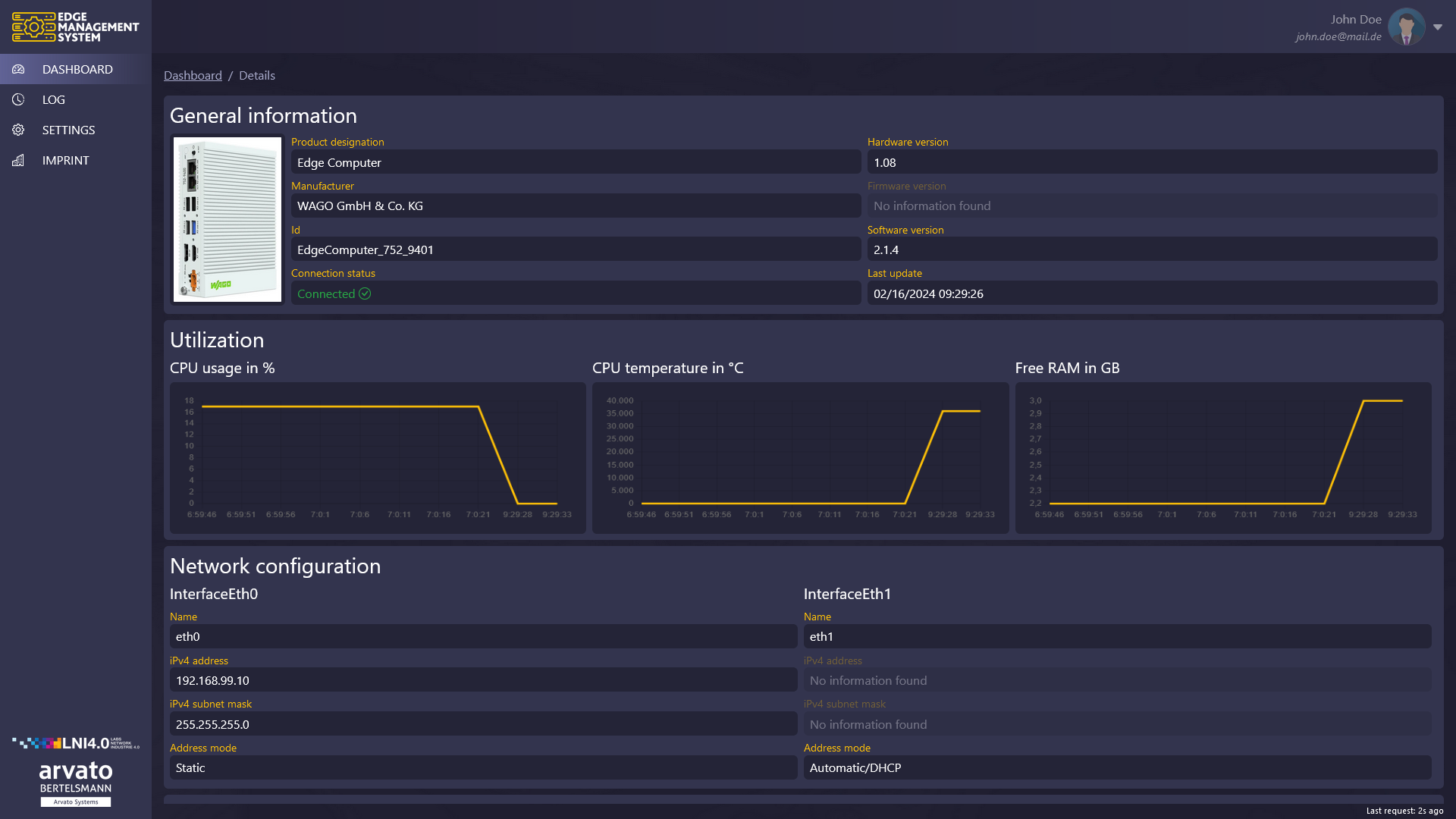The width and height of the screenshot is (1456, 819).
Task: Switch to the LOG sidebar section
Action: click(x=53, y=99)
